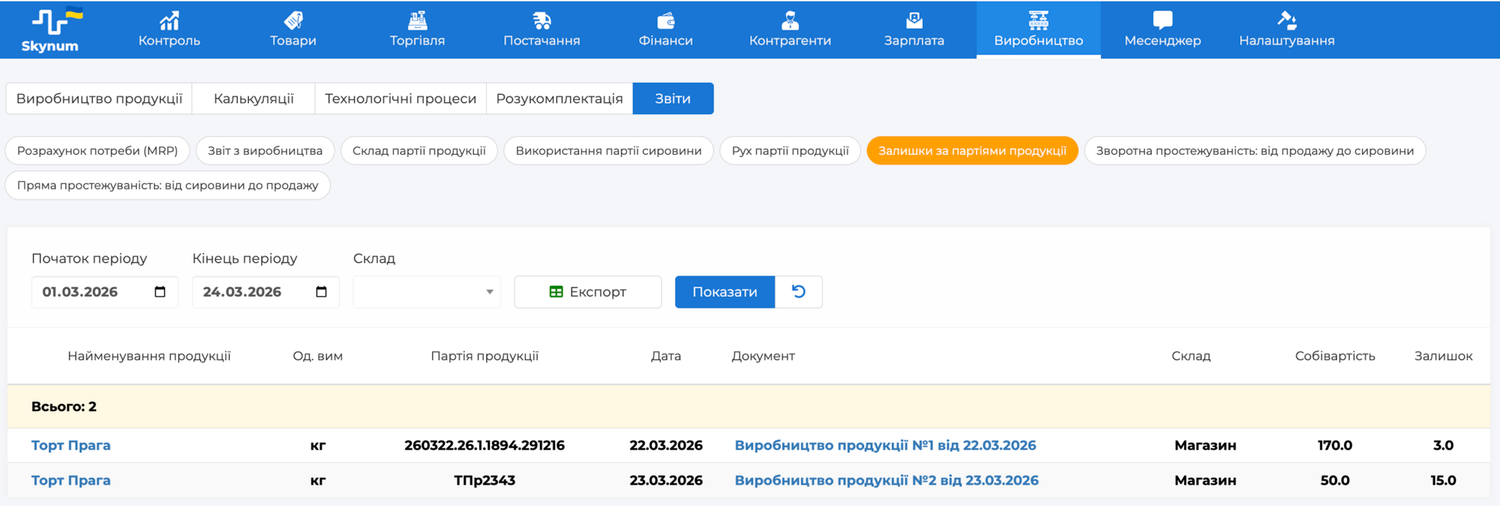Open the Контроль chart icon
Screen dimensions: 1500x506
click(x=169, y=20)
